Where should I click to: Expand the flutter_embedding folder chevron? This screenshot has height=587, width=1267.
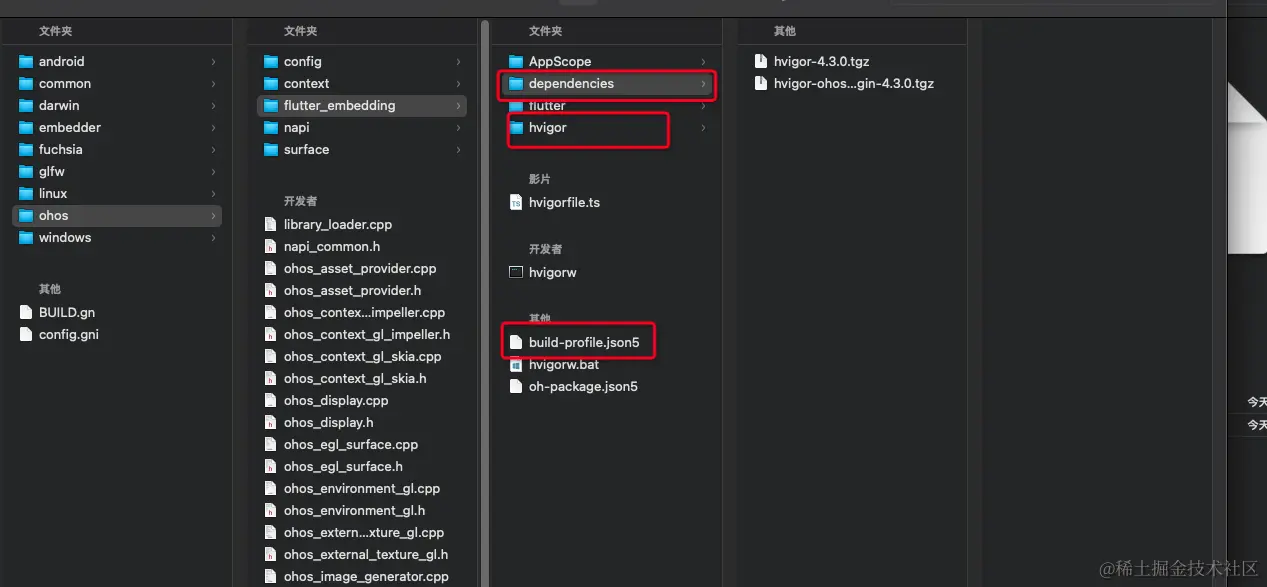[x=458, y=105]
